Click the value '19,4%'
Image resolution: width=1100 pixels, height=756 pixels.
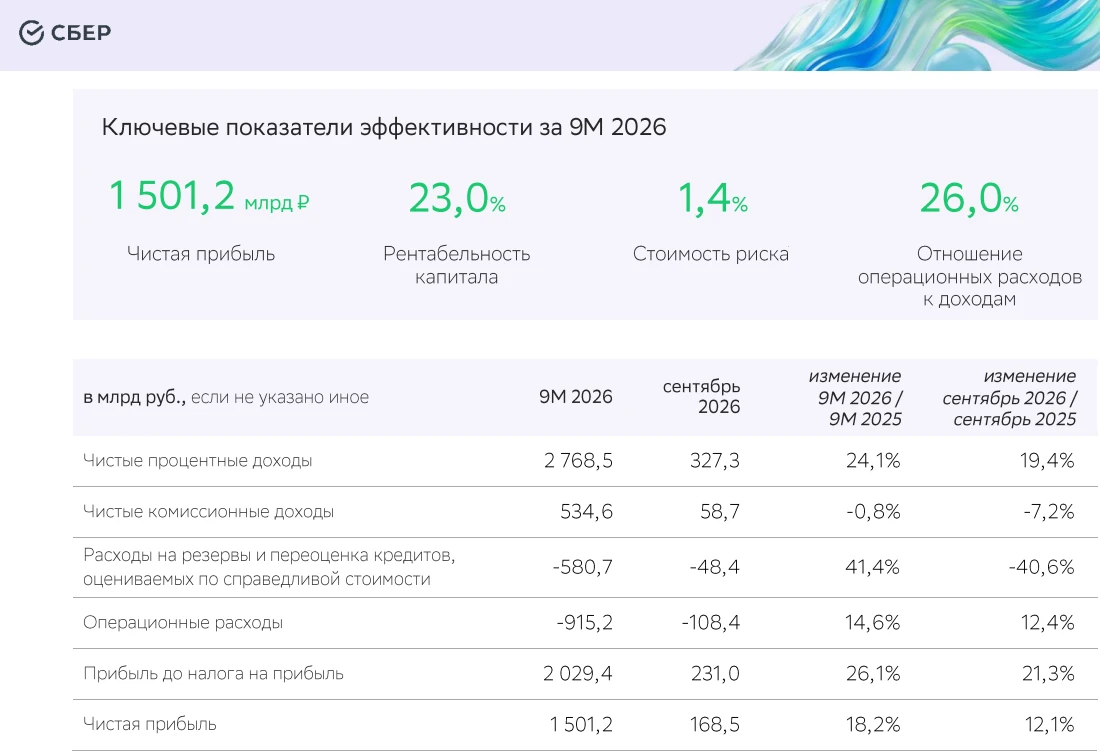(1047, 461)
